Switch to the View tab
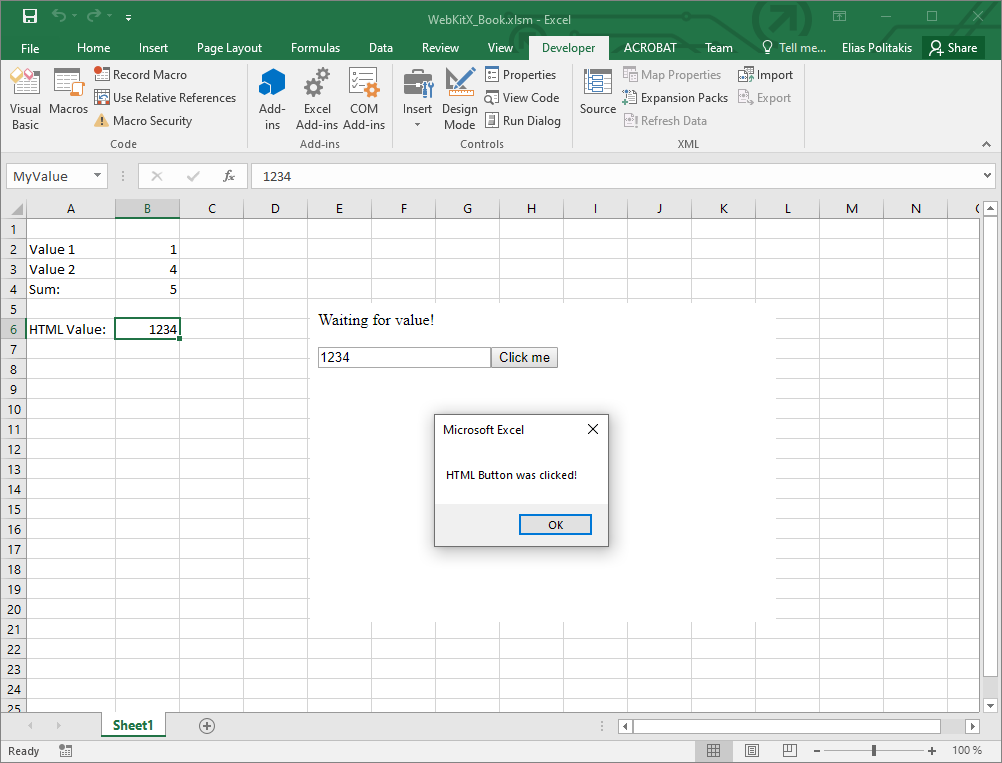The width and height of the screenshot is (1002, 763). 500,48
